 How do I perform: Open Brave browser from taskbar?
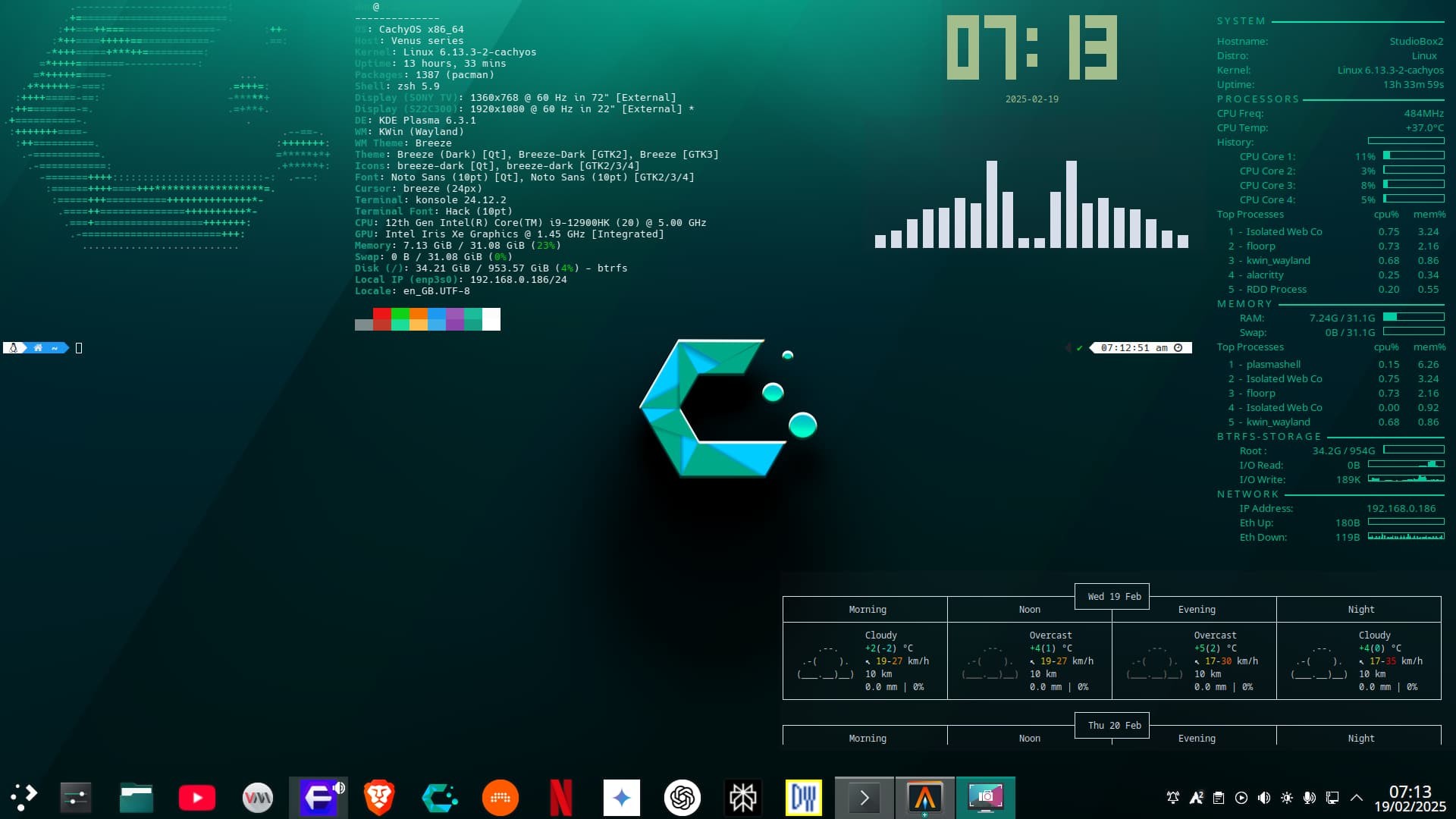click(x=379, y=797)
